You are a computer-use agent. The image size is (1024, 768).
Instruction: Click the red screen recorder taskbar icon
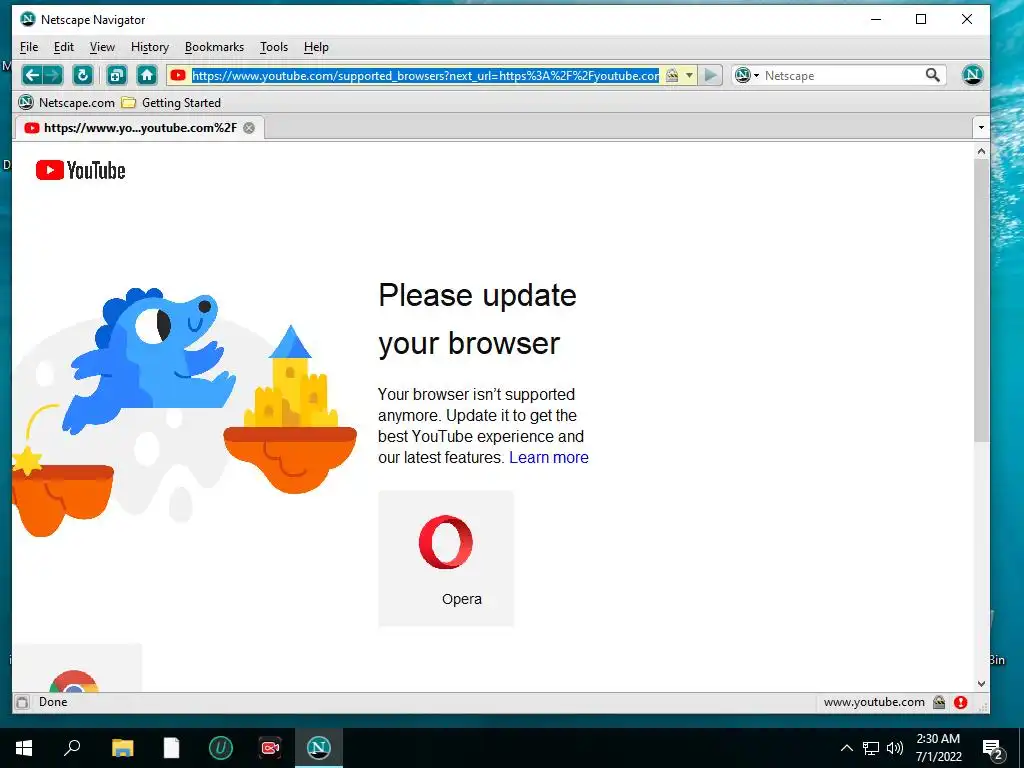[270, 748]
